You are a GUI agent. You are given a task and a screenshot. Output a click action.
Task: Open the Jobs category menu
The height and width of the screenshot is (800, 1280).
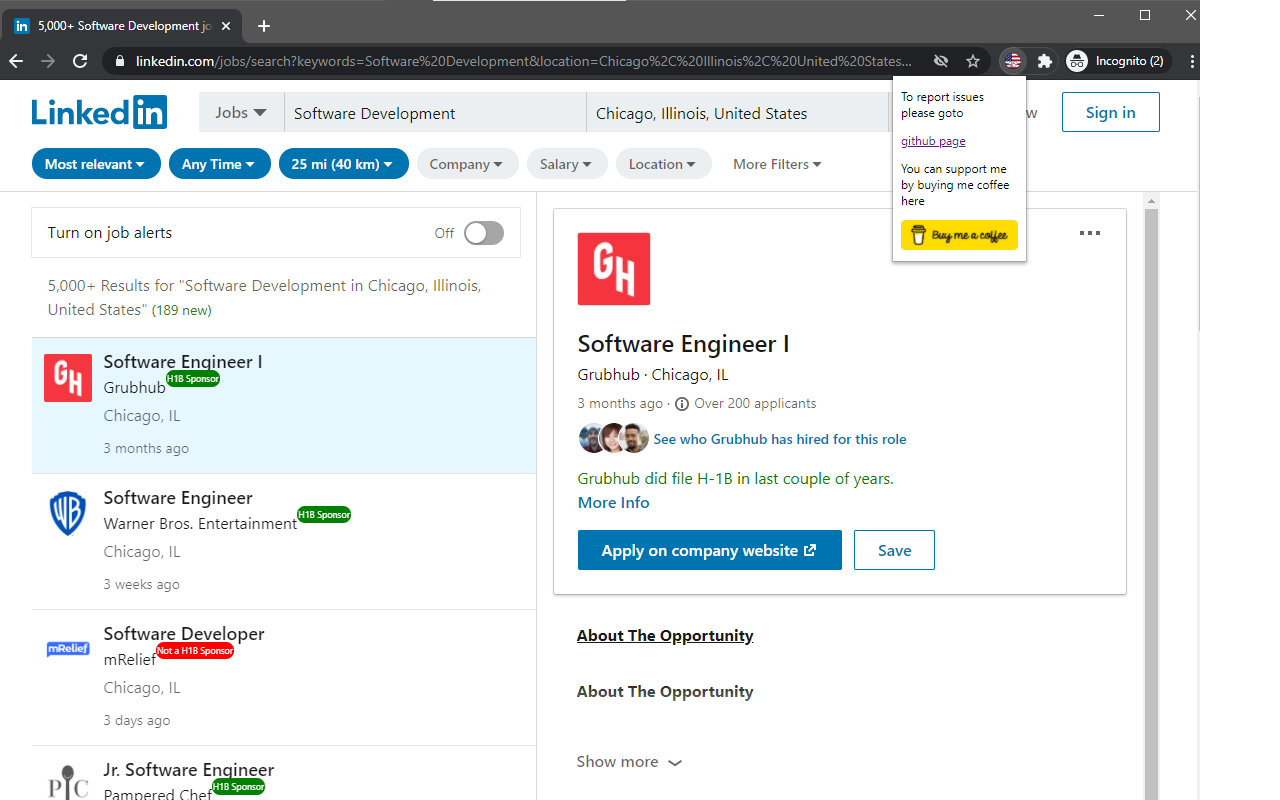point(241,113)
